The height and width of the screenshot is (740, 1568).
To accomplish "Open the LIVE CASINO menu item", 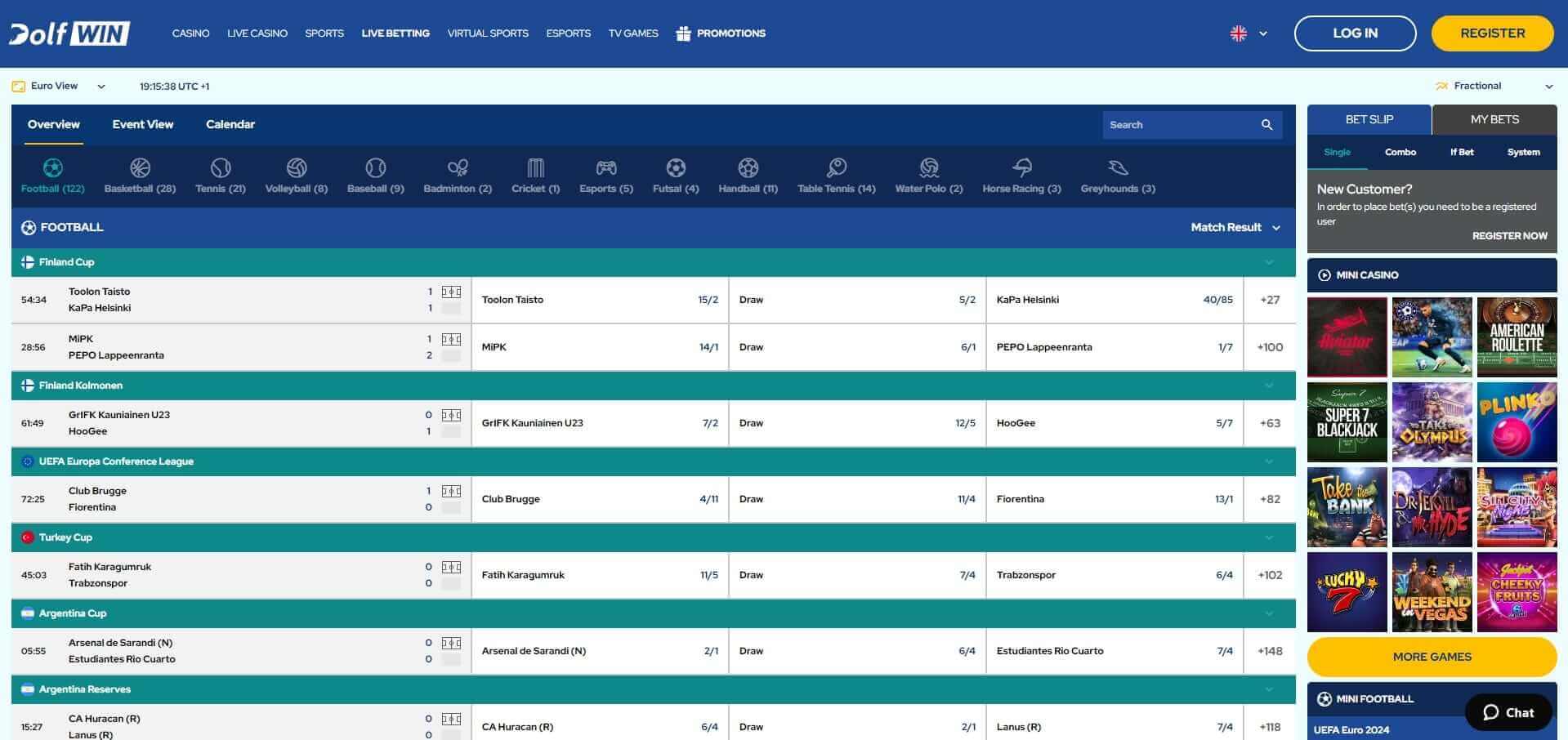I will pyautogui.click(x=257, y=33).
